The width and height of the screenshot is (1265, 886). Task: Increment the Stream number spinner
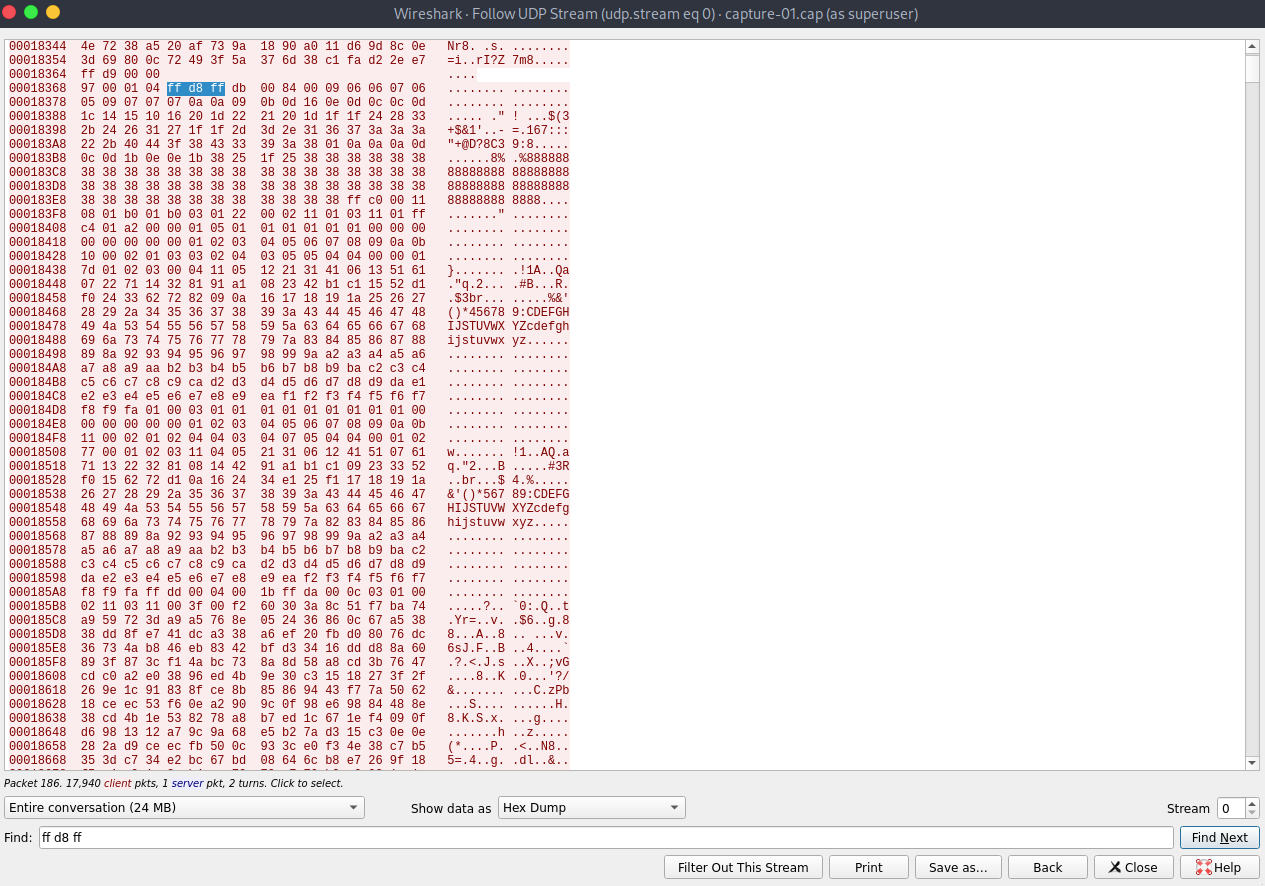click(1252, 803)
